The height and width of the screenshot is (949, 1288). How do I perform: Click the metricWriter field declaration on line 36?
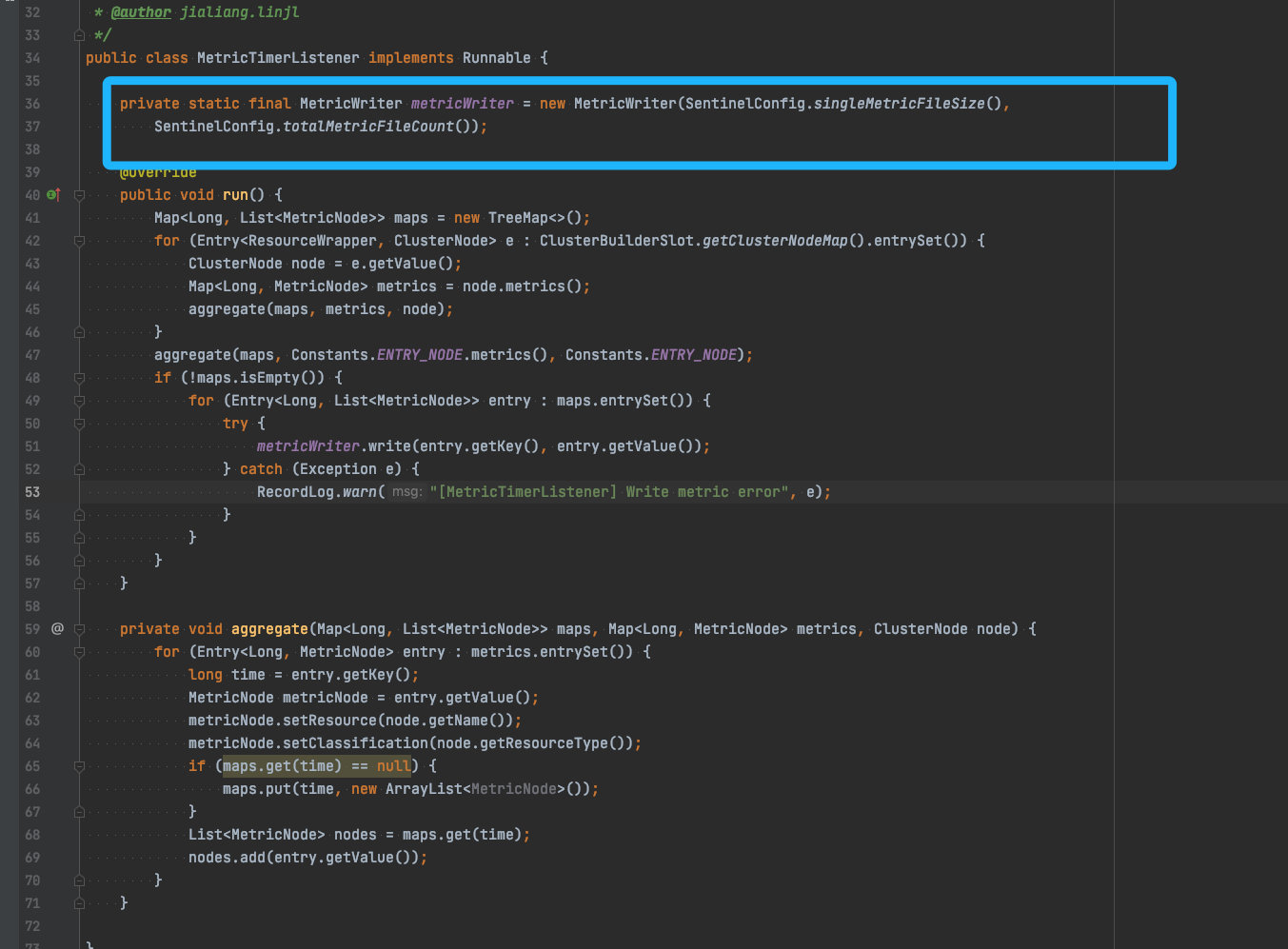click(x=462, y=104)
